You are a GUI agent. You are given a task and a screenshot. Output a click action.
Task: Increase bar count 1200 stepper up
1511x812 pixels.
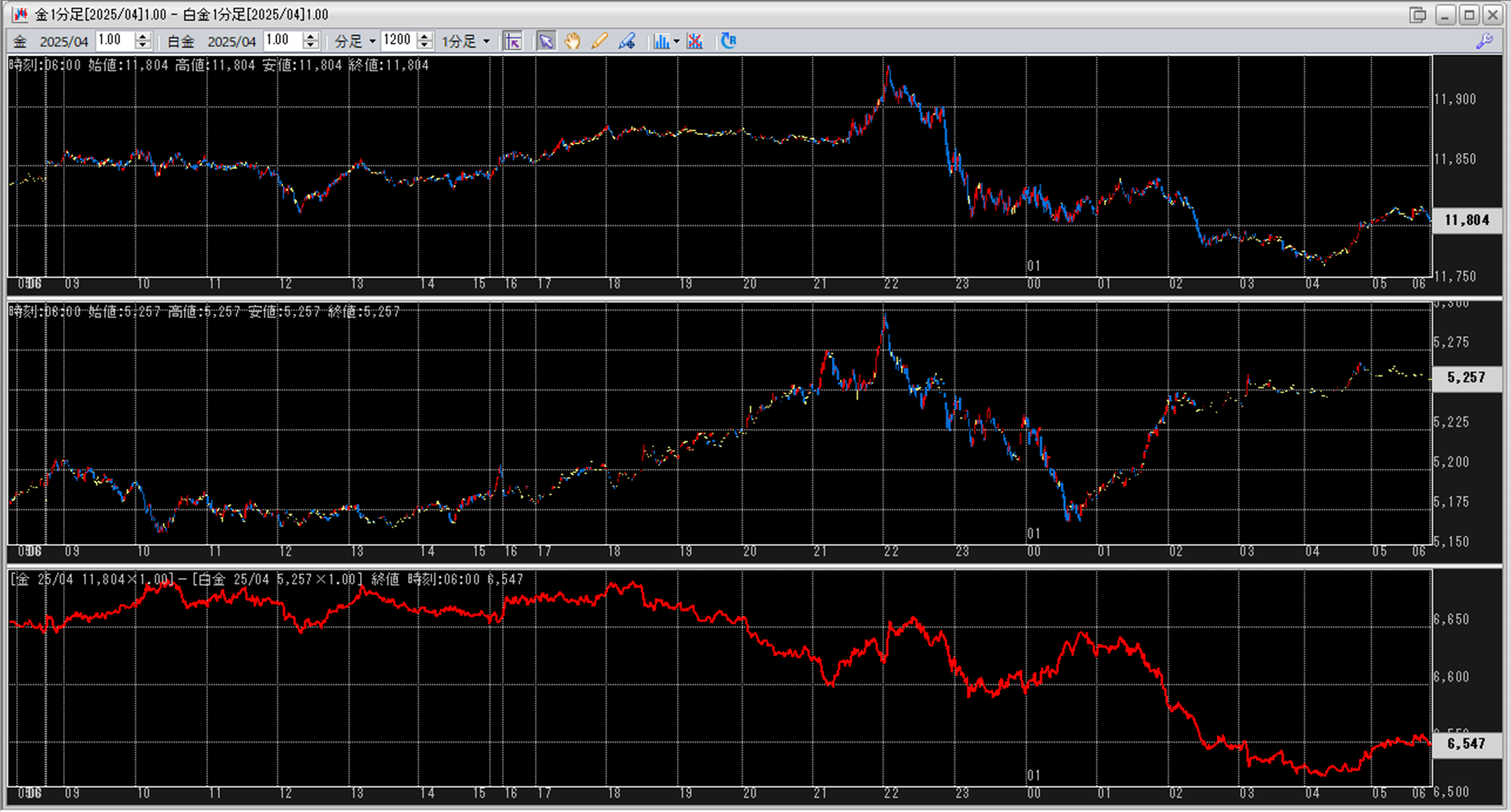click(425, 37)
